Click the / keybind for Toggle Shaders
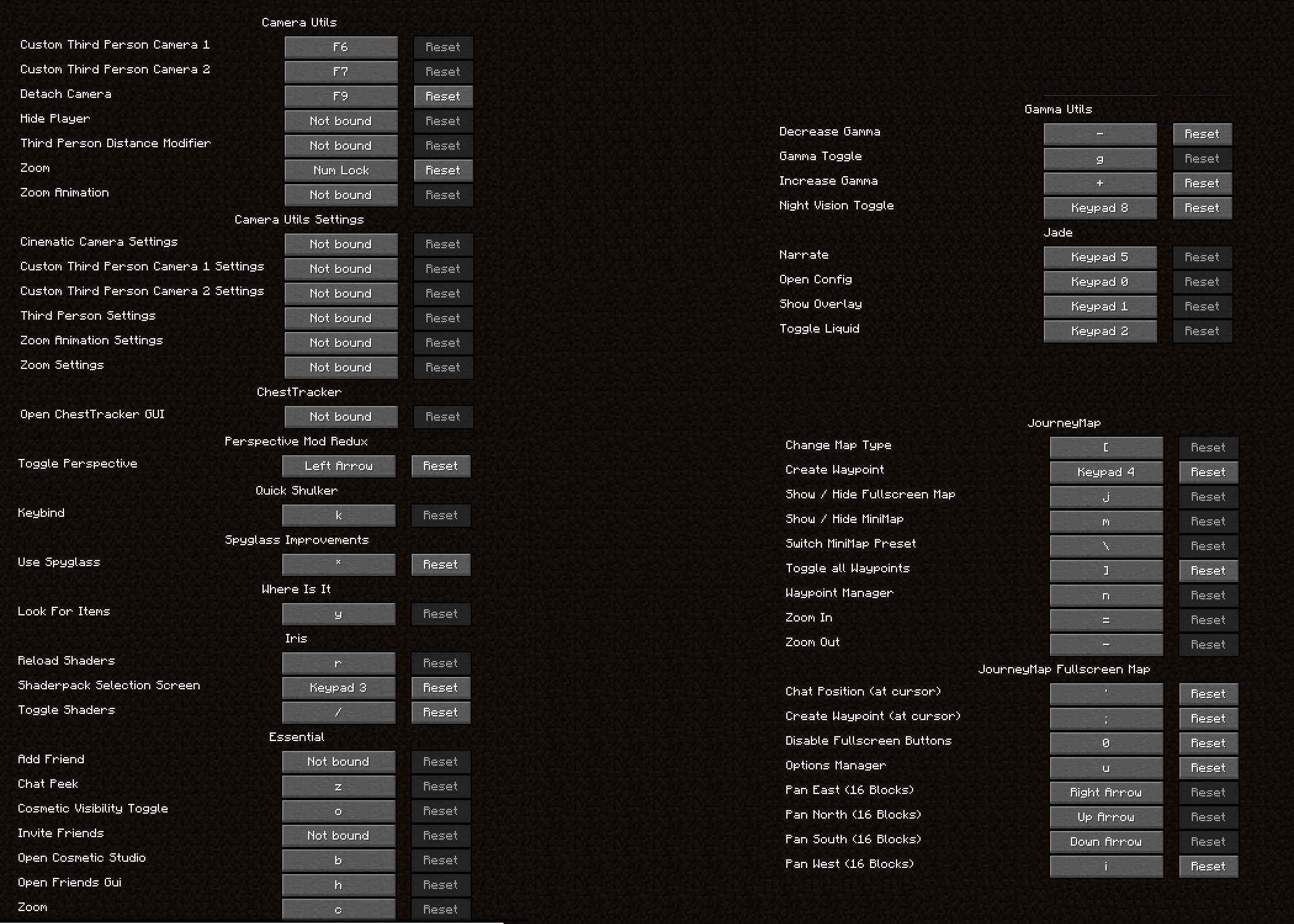 tap(338, 713)
